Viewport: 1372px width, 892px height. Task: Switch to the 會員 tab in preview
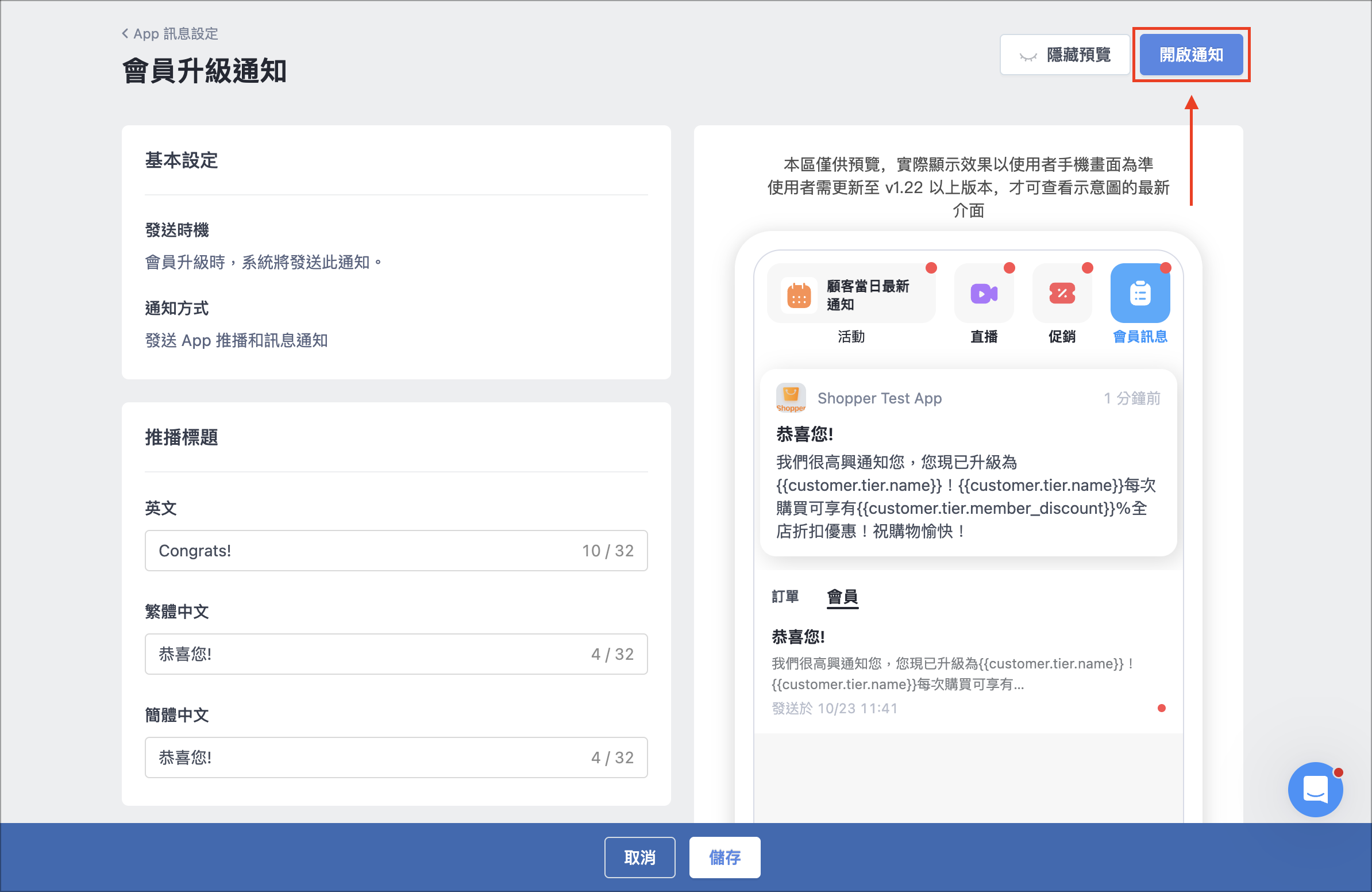point(842,596)
